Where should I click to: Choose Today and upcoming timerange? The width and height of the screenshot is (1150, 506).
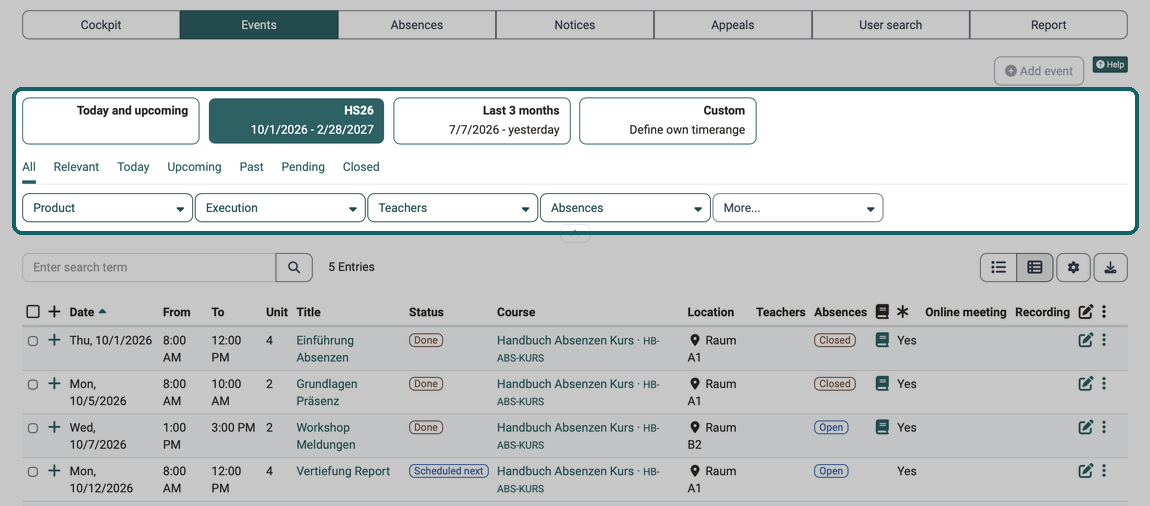[x=111, y=121]
